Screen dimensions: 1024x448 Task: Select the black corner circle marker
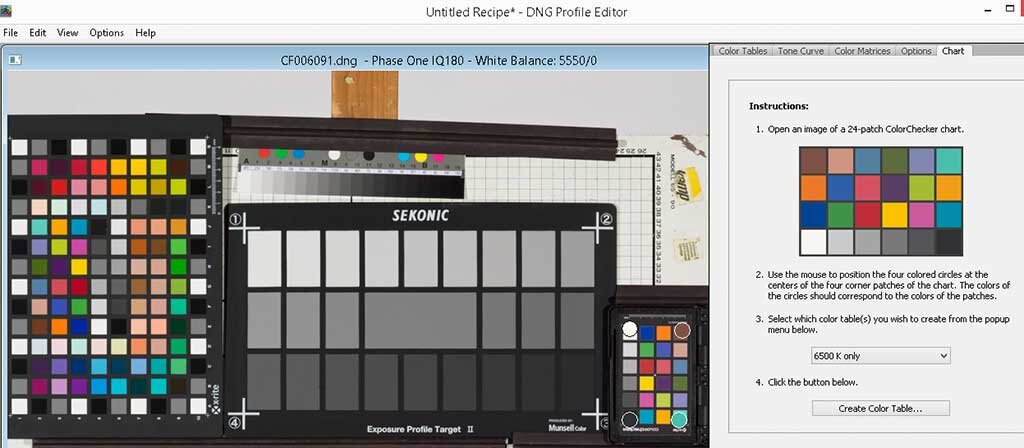pos(630,419)
